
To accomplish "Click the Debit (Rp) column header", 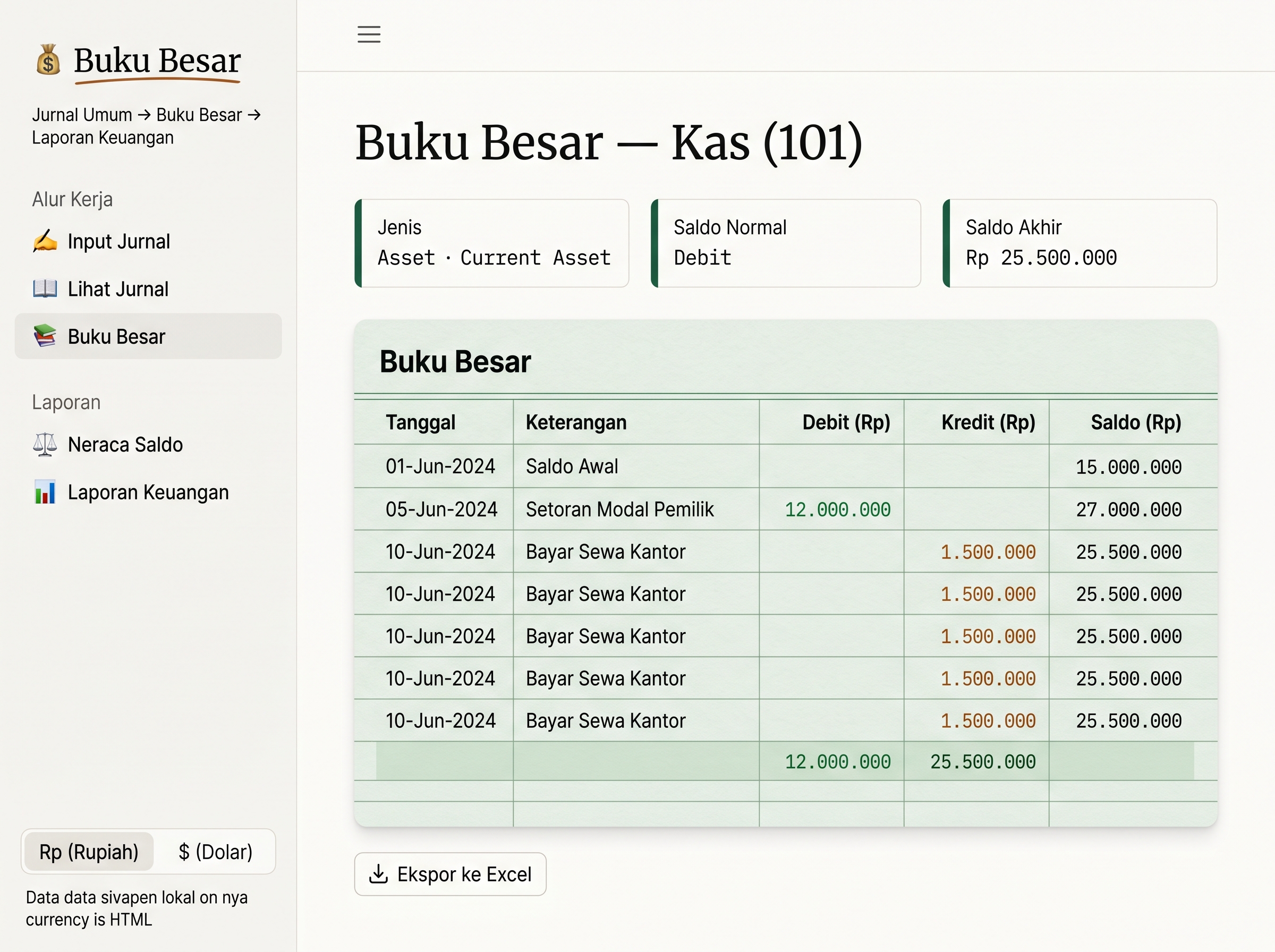I will (x=846, y=422).
